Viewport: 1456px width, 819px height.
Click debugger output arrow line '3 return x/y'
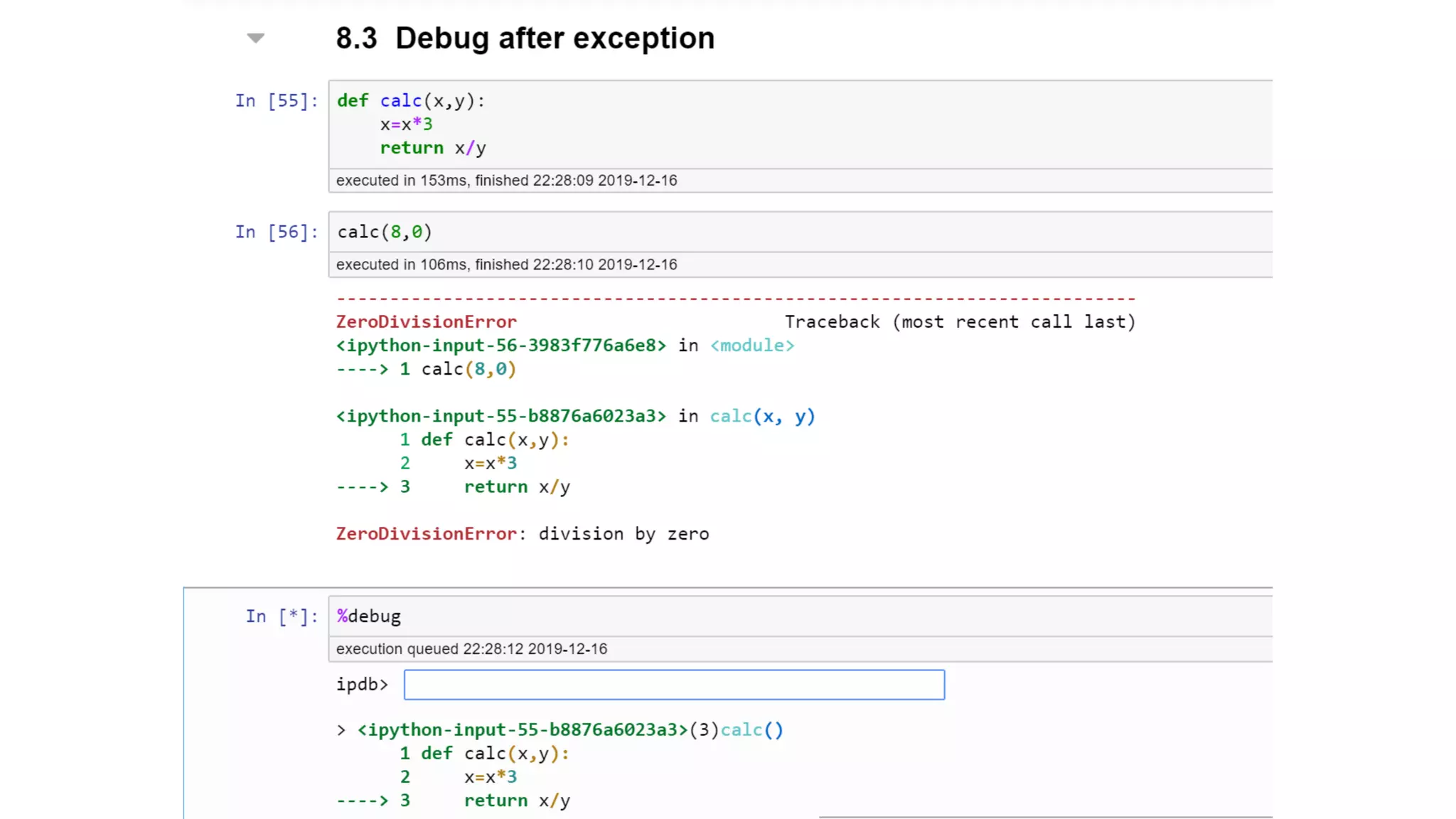453,801
